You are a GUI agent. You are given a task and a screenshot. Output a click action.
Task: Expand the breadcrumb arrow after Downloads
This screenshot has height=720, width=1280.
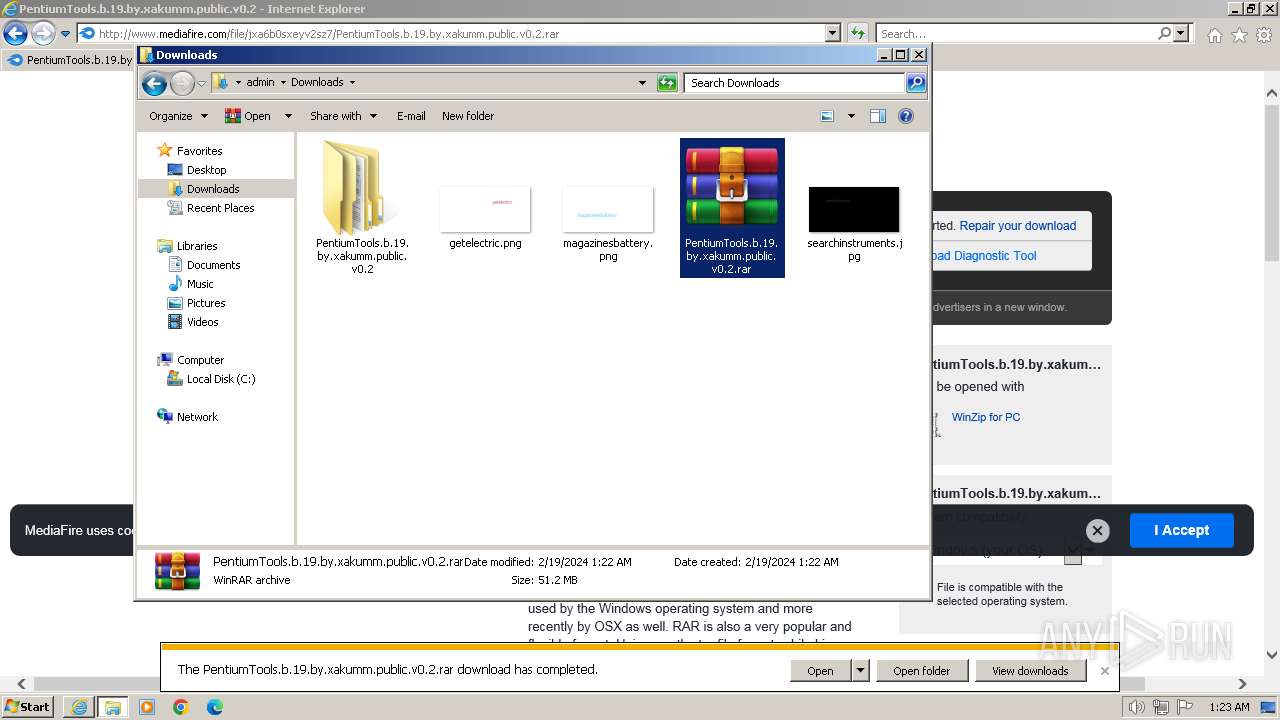pos(352,83)
